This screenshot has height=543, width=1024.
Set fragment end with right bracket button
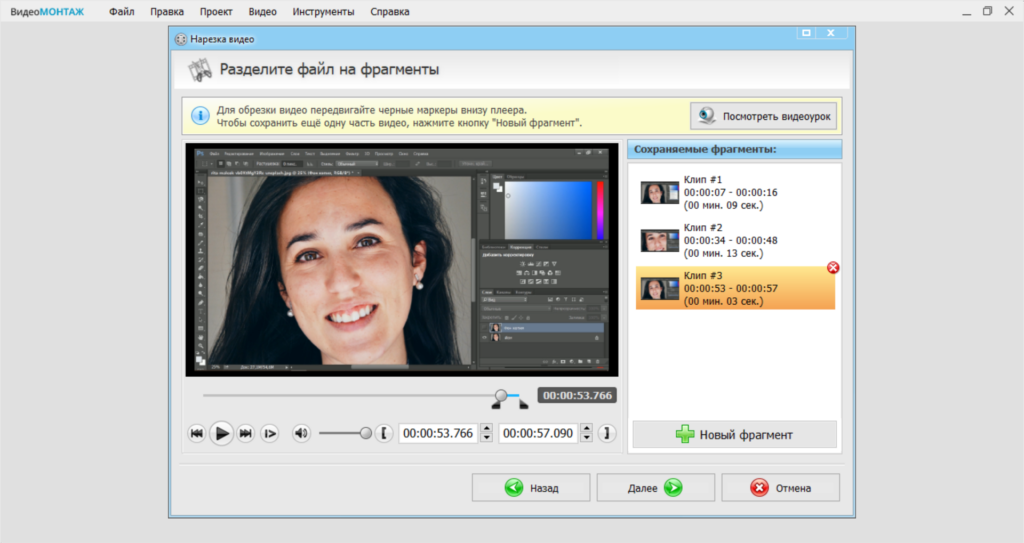[x=607, y=433]
